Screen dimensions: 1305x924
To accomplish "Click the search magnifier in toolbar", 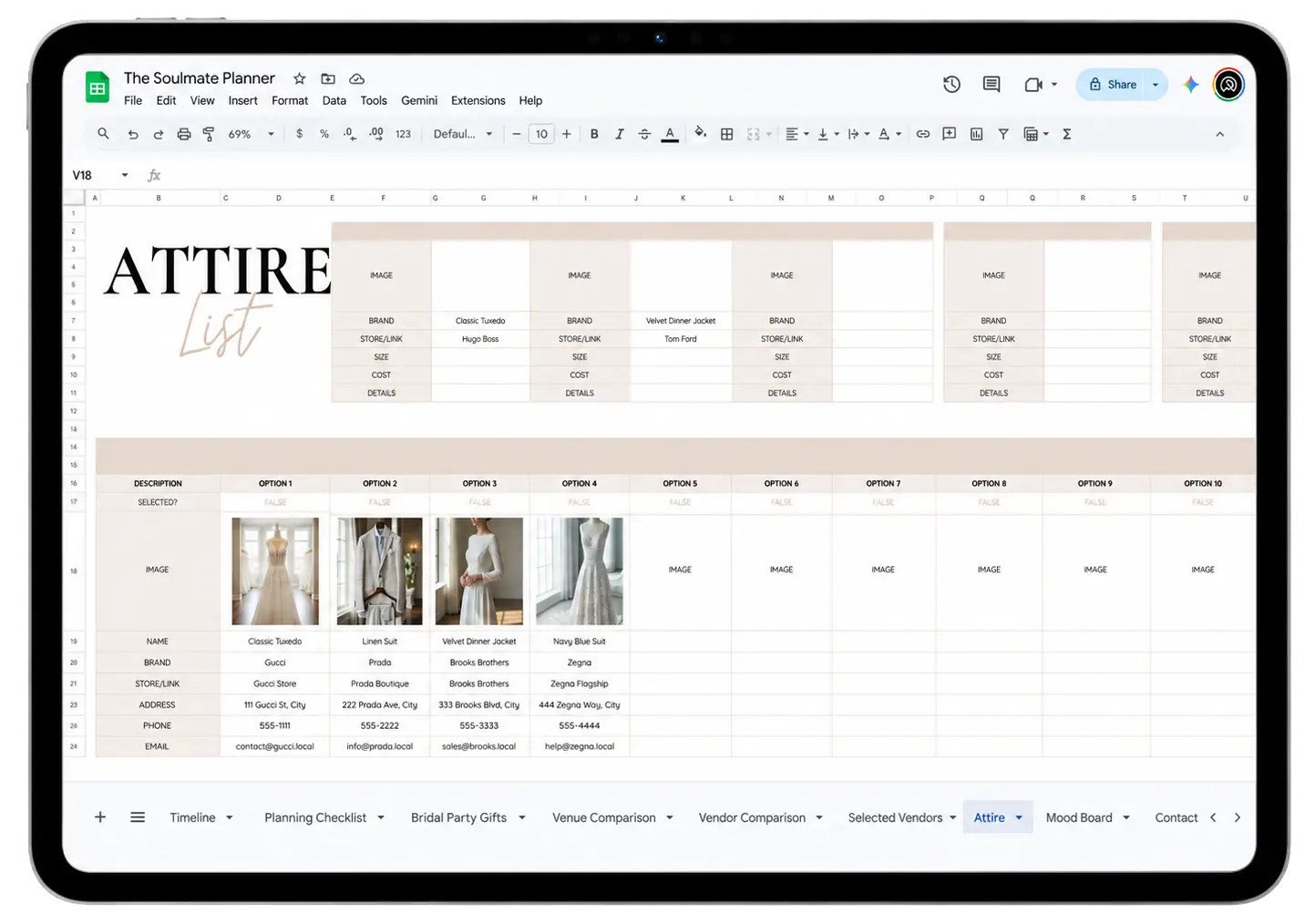I will 103,134.
